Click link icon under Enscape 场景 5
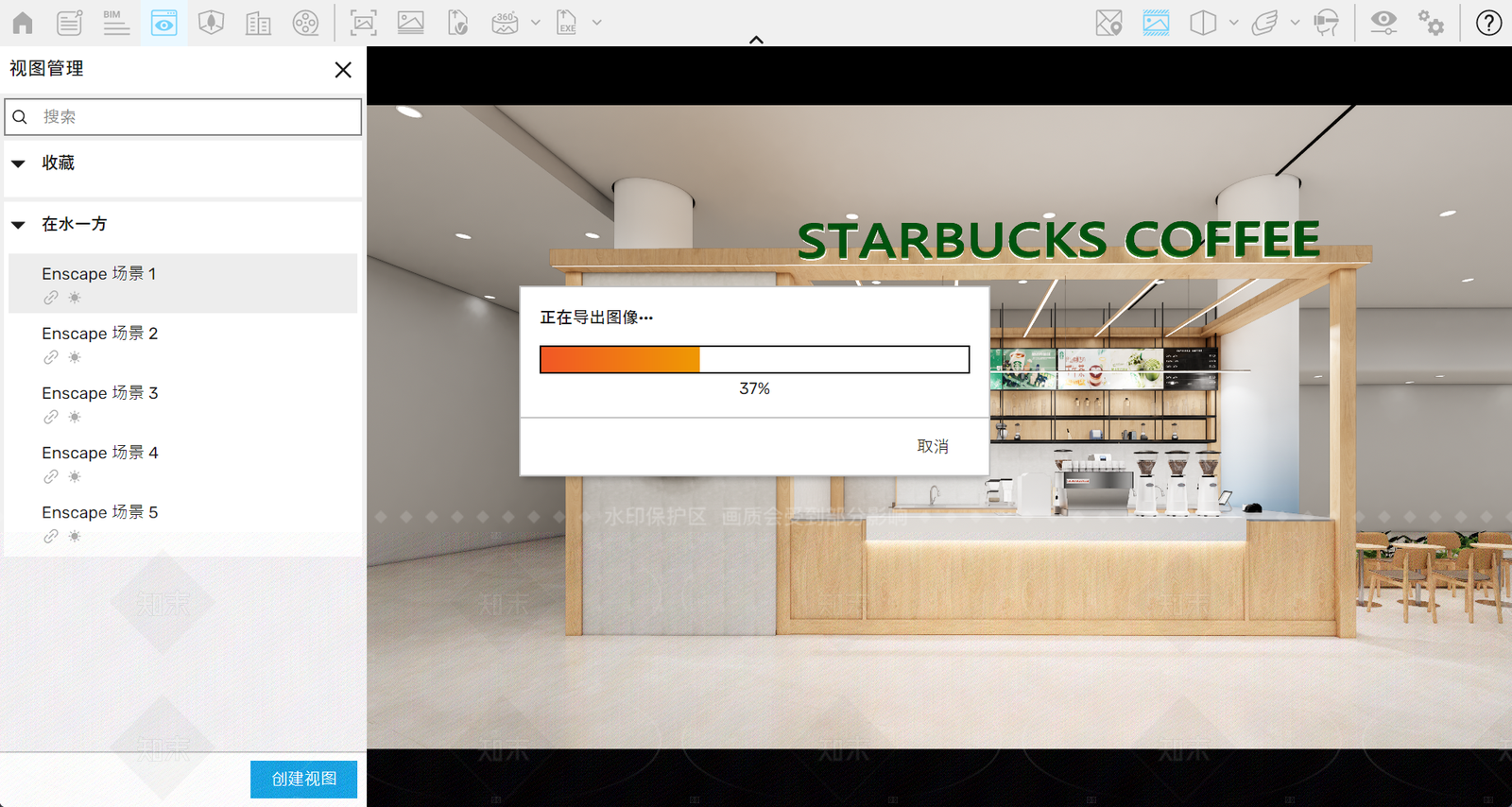Viewport: 1512px width, 807px height. 51,536
